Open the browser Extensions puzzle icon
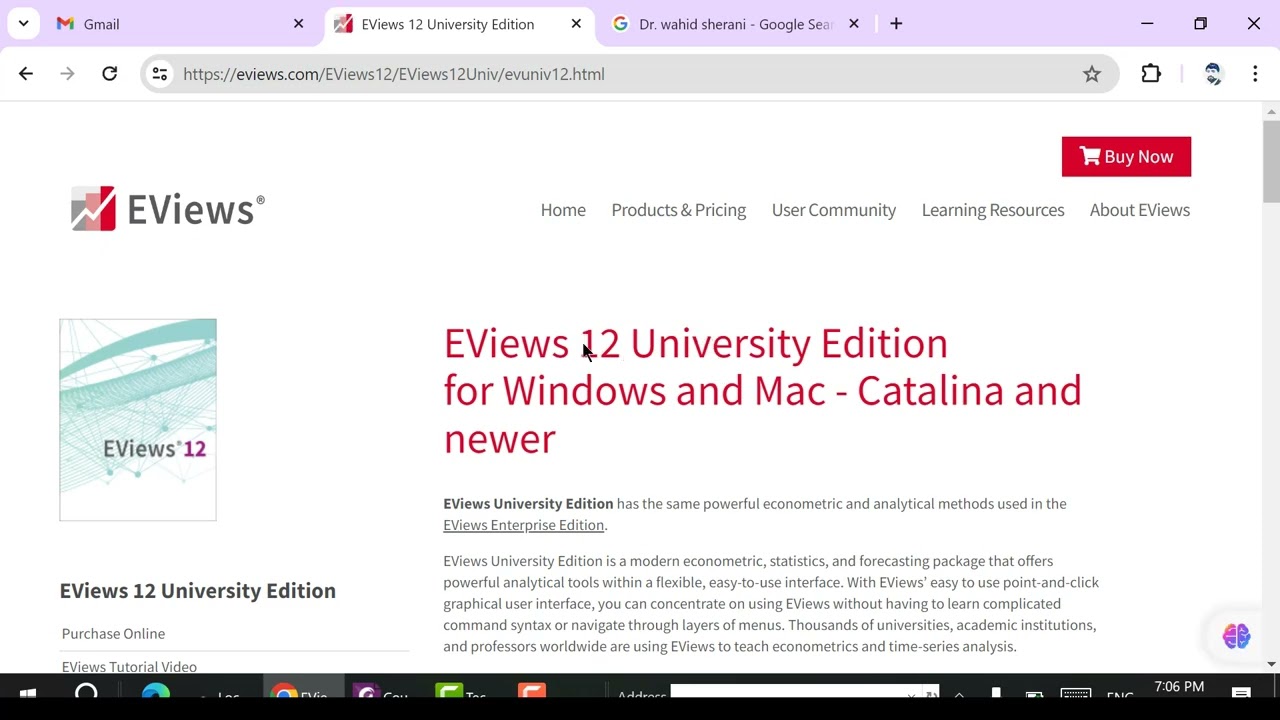This screenshot has width=1280, height=720. pos(1151,74)
